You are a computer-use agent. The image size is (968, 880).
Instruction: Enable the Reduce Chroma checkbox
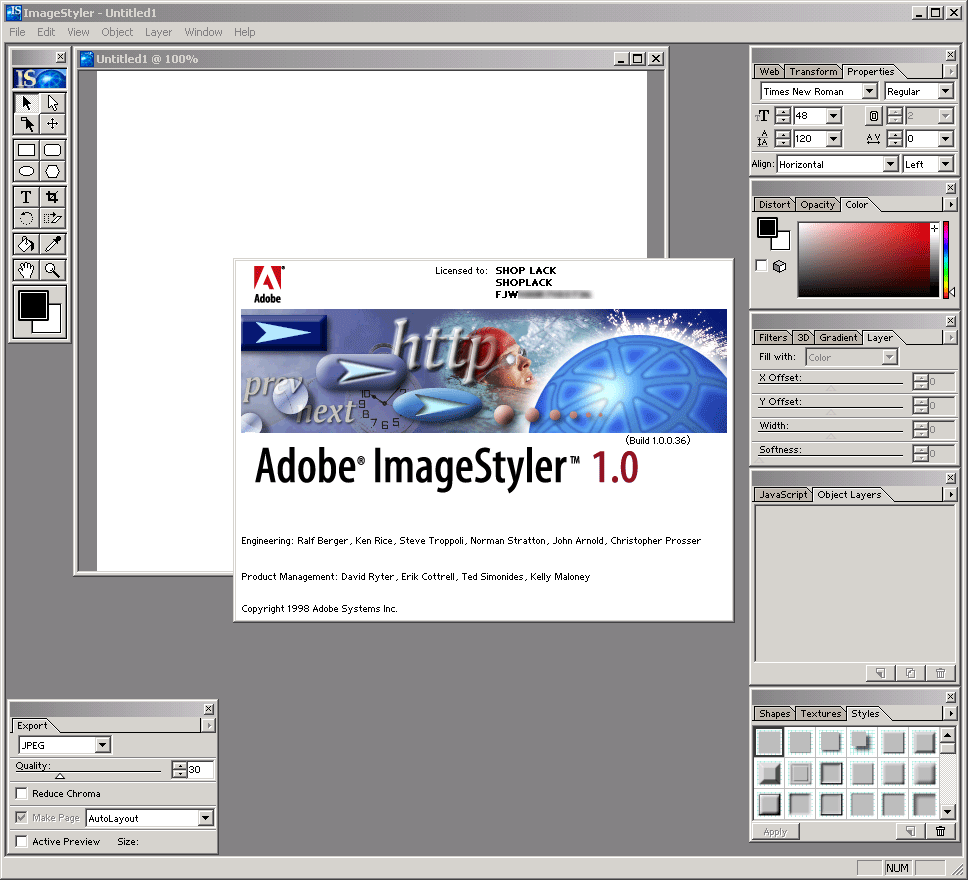22,794
